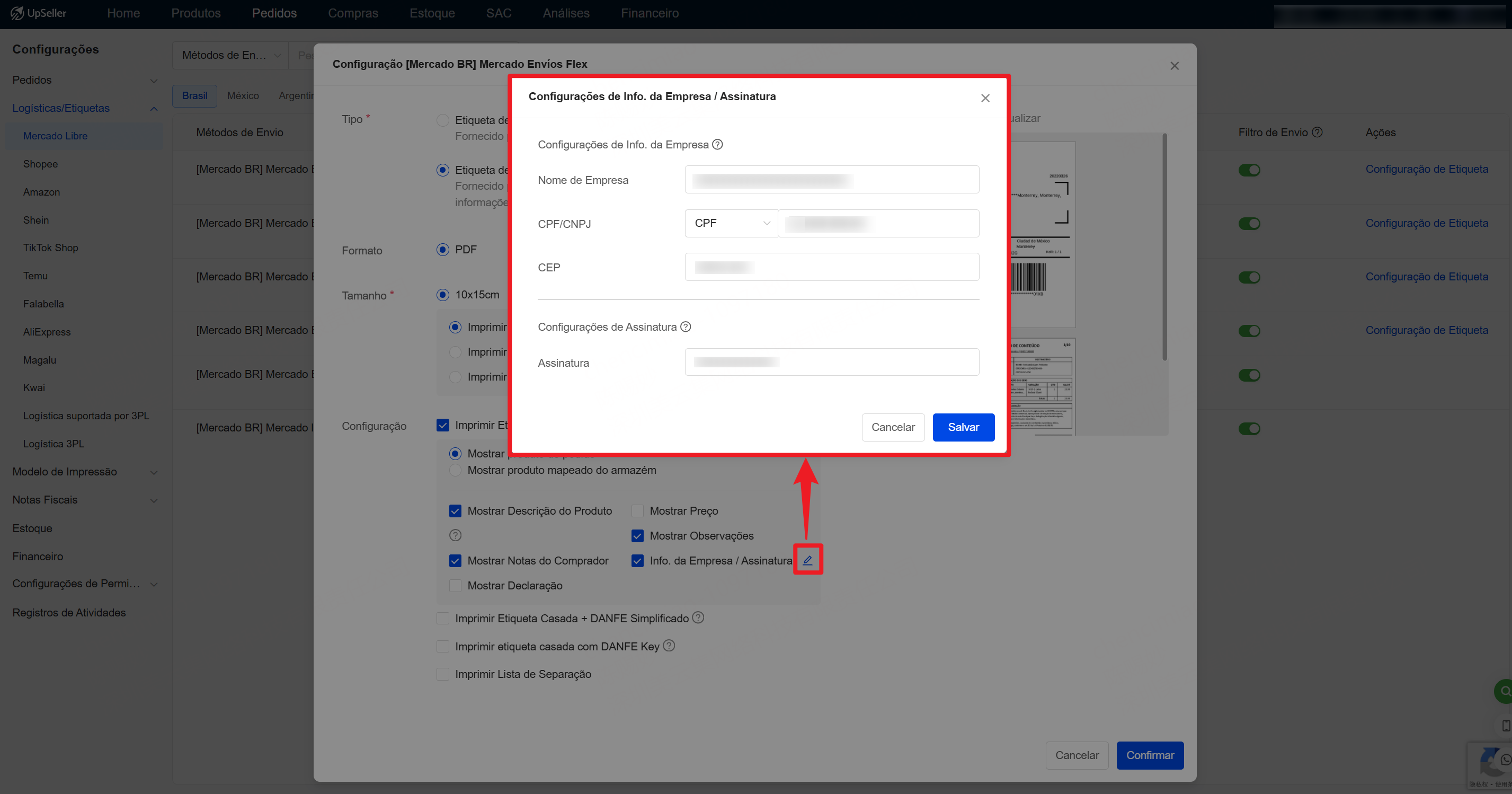Click the pencil edit icon beside Info. da Empresa
This screenshot has height=794, width=1512.
coord(807,560)
